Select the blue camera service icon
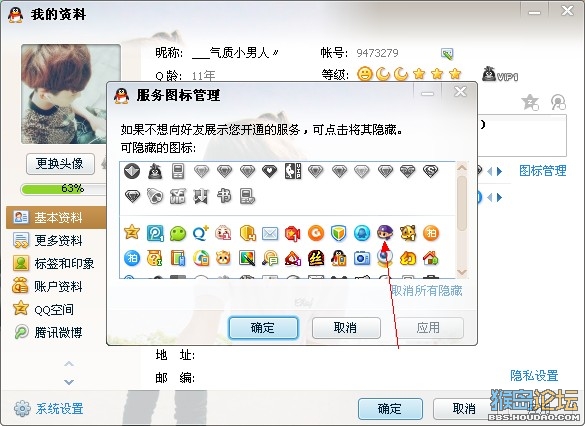 click(362, 258)
